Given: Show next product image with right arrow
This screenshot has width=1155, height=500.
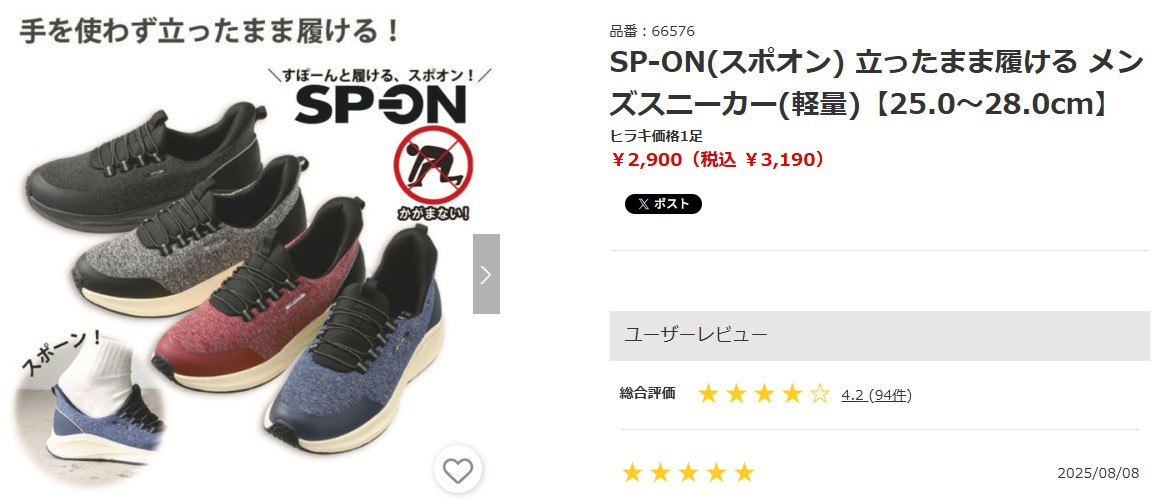Looking at the screenshot, I should click(x=486, y=274).
